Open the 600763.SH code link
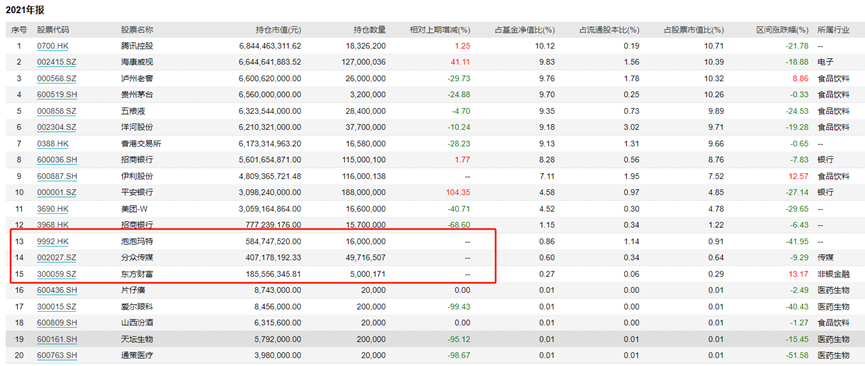Screen dimensions: 865x366 point(56,356)
